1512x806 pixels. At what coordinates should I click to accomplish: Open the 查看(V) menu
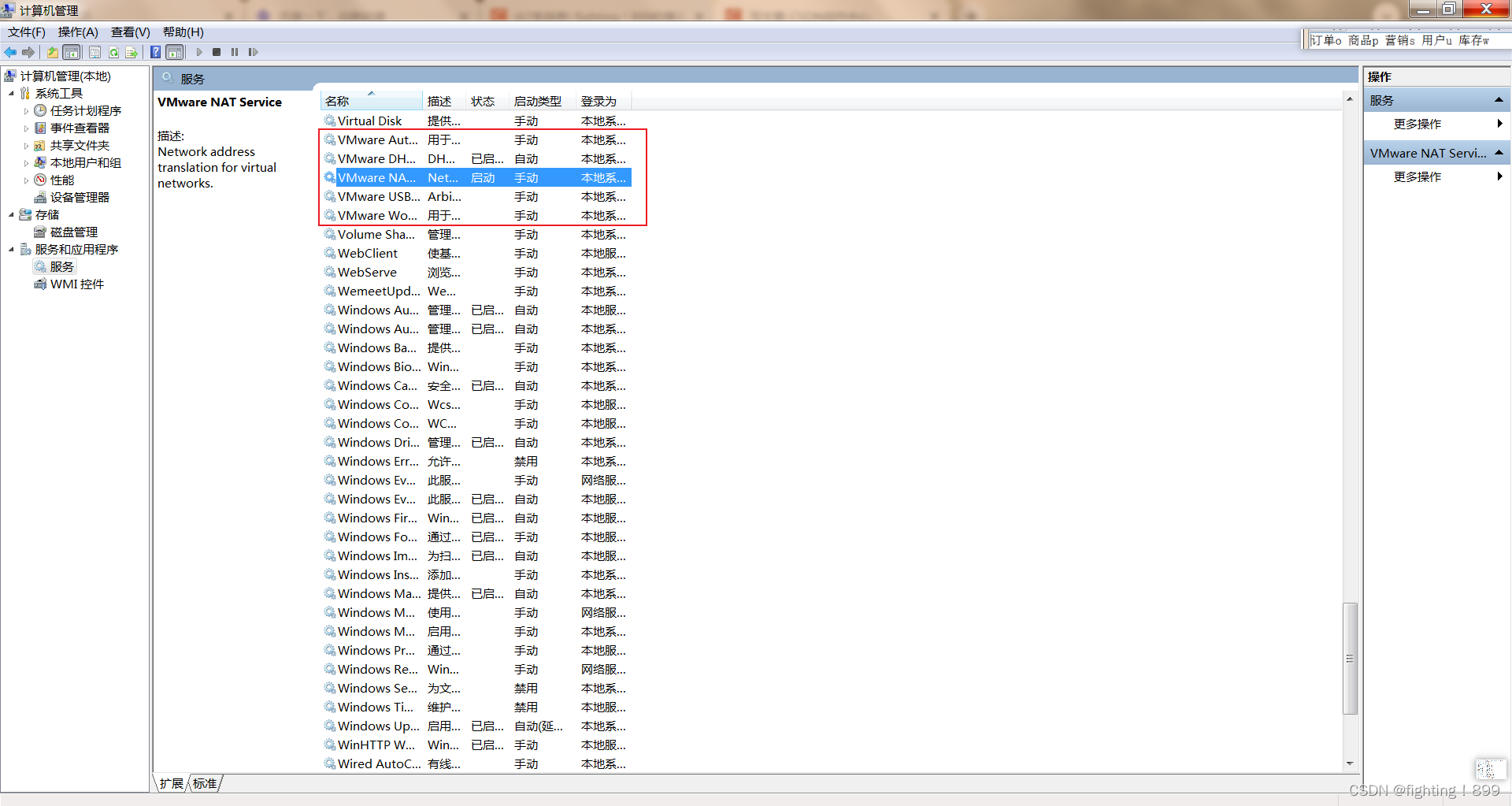pyautogui.click(x=130, y=32)
